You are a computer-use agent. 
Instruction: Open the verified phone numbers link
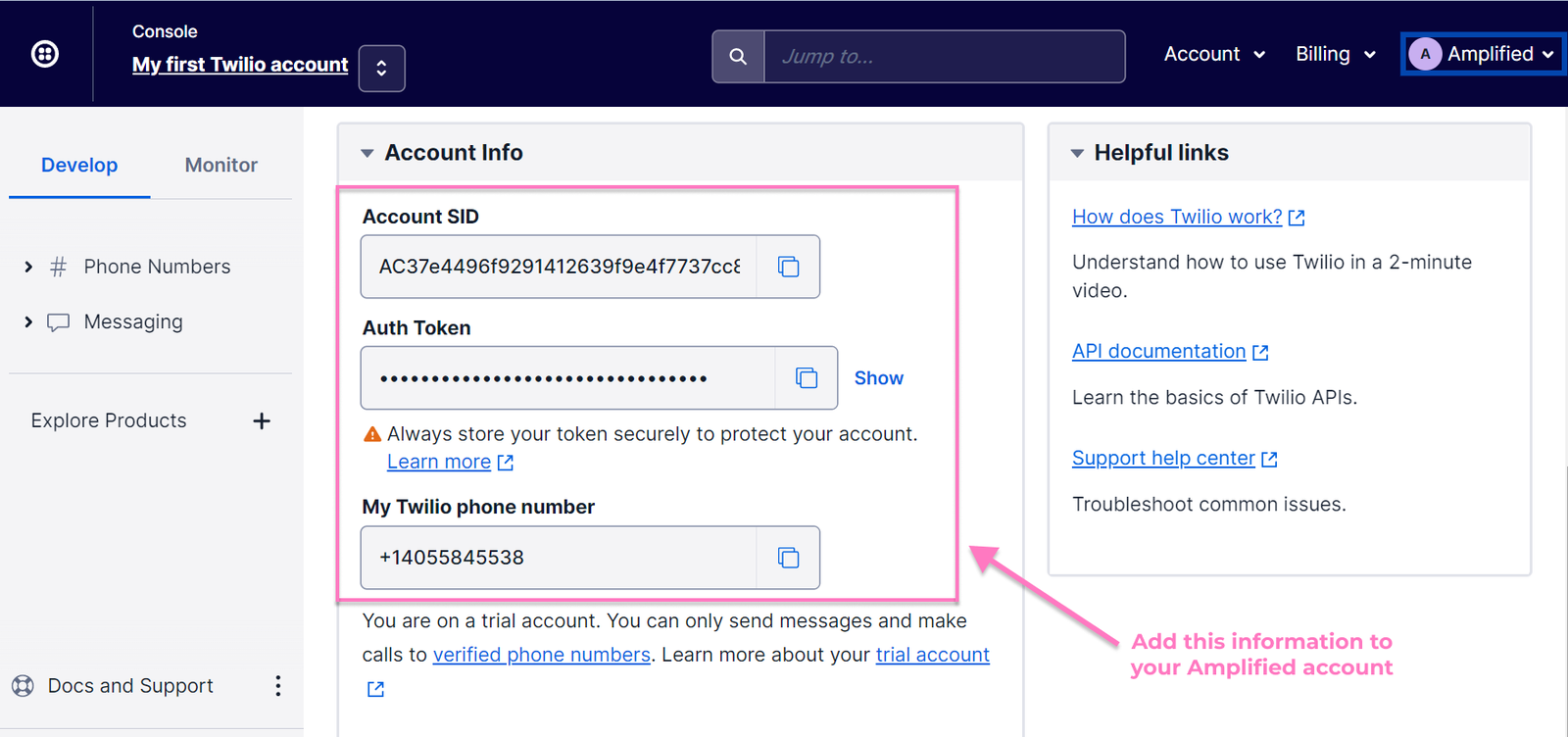541,655
